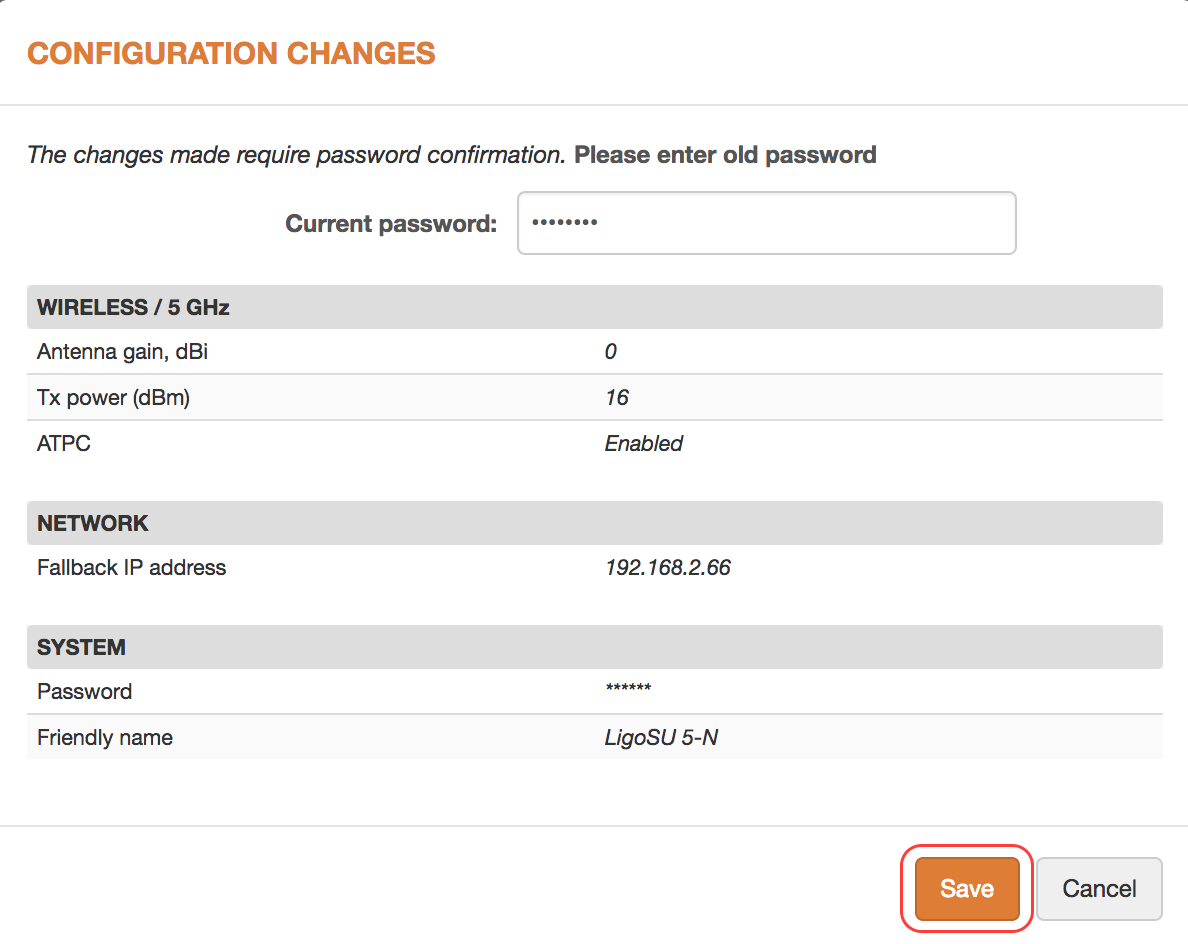This screenshot has height=944, width=1188.
Task: Select the Password row under SYSTEM
Action: pyautogui.click(x=73, y=691)
